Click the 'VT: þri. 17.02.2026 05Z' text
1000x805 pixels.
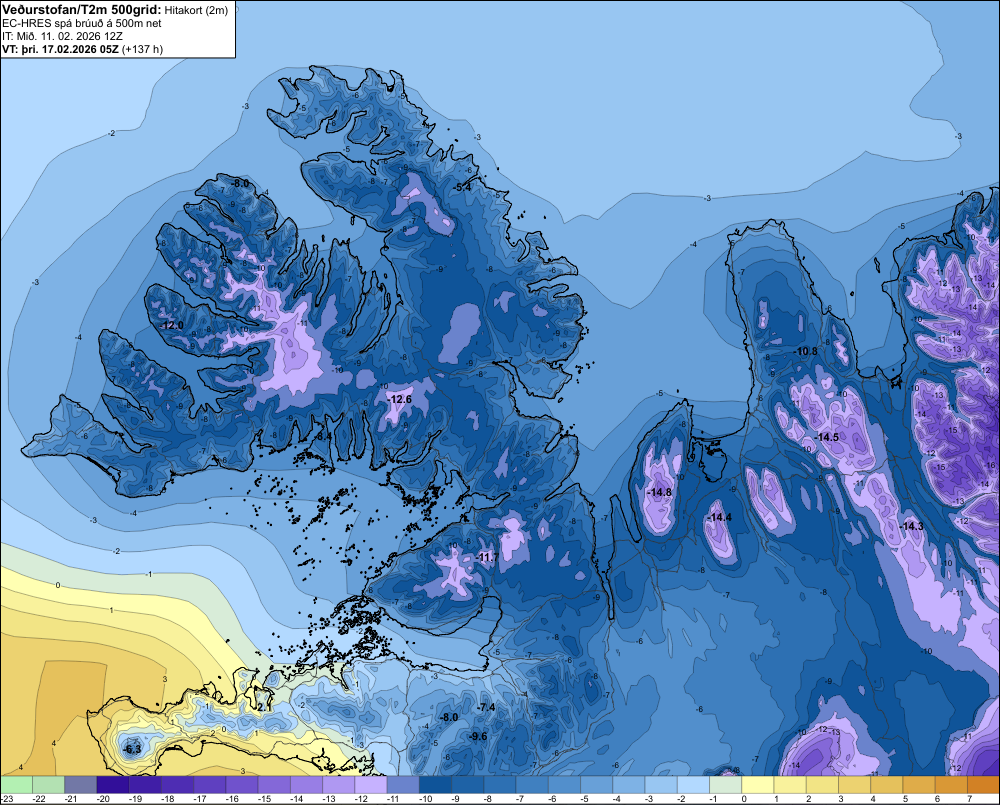coord(60,49)
